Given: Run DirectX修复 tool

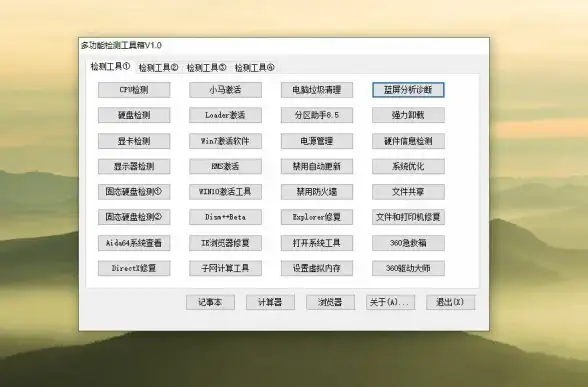Looking at the screenshot, I should coord(134,268).
